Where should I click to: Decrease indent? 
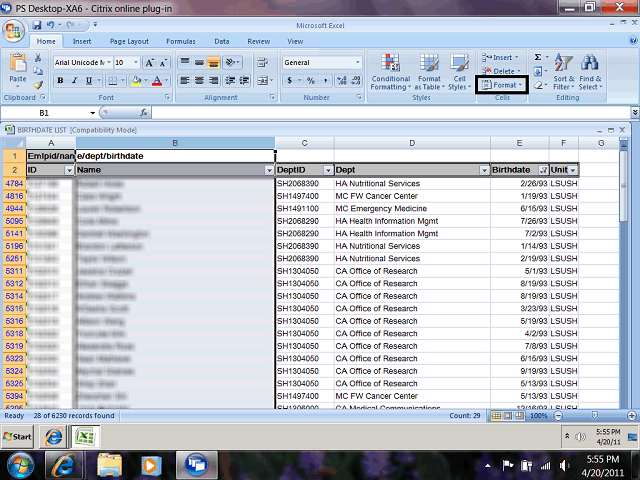click(x=230, y=80)
